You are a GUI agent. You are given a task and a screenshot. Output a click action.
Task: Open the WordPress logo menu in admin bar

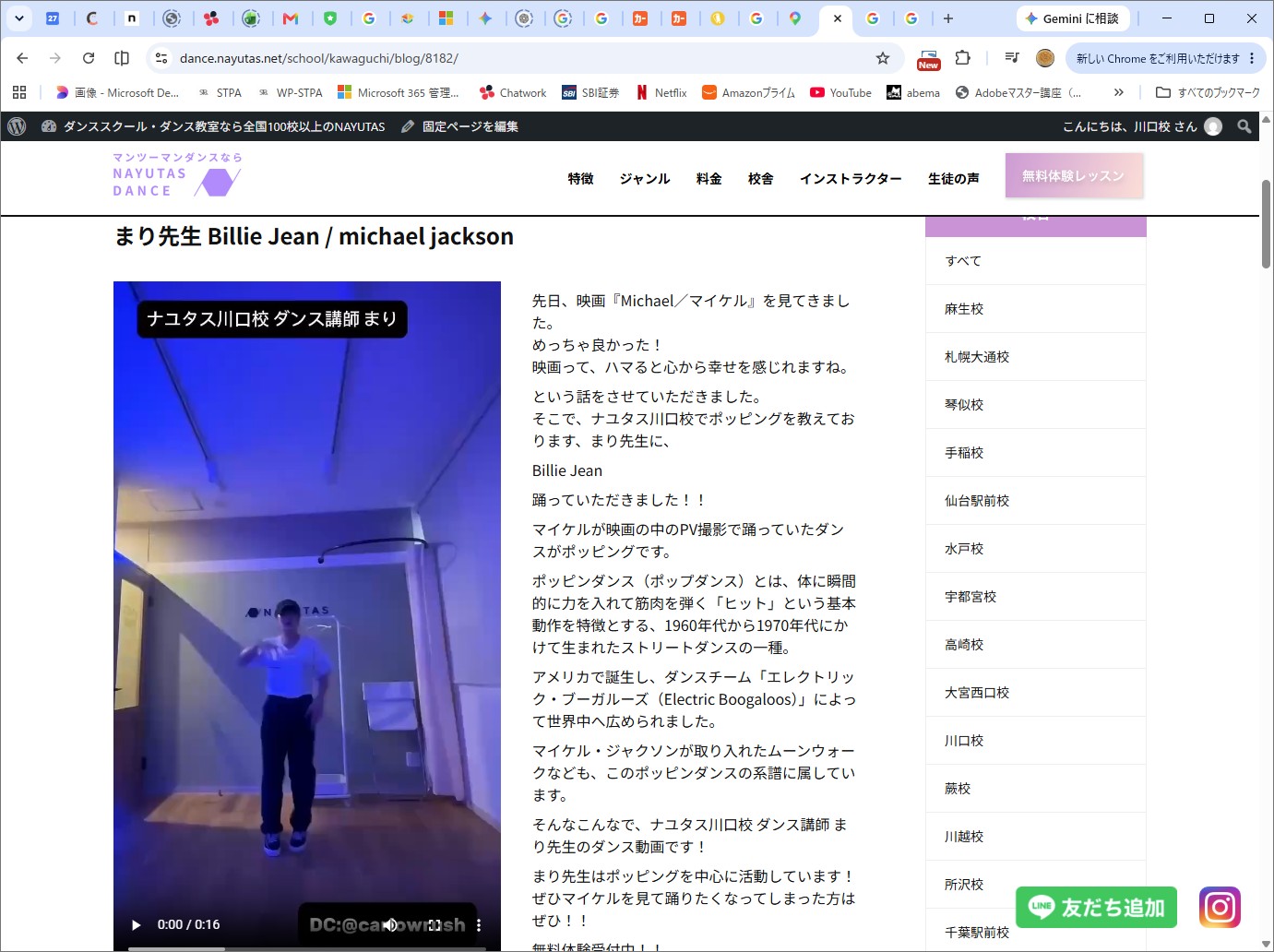[x=17, y=126]
